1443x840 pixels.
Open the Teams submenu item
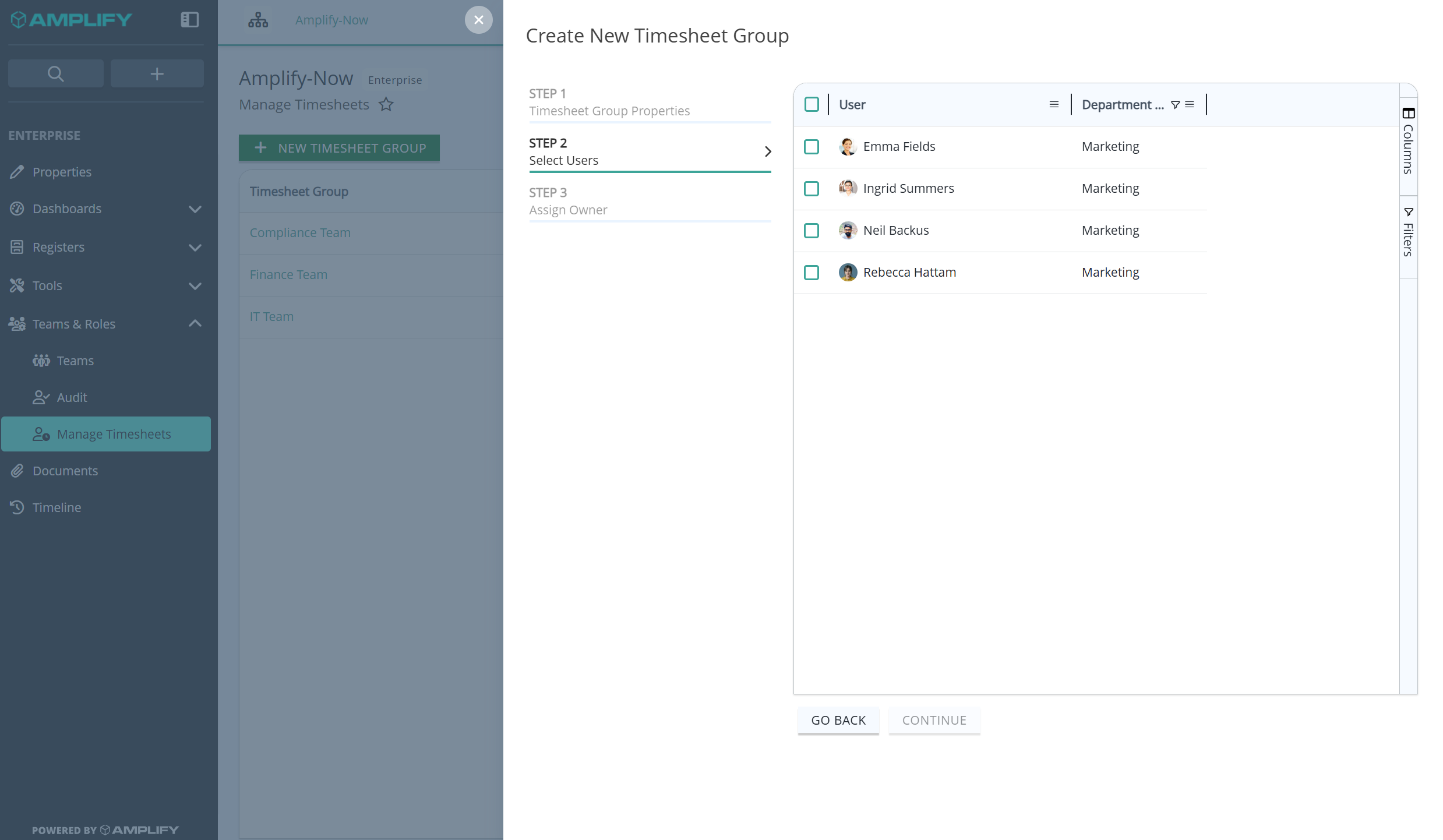(105, 361)
